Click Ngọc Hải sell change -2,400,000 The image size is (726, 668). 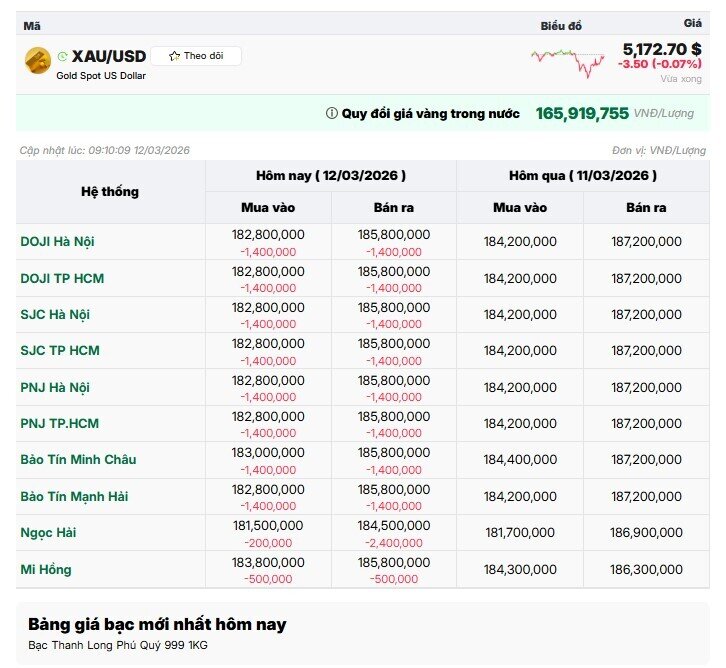[x=394, y=543]
